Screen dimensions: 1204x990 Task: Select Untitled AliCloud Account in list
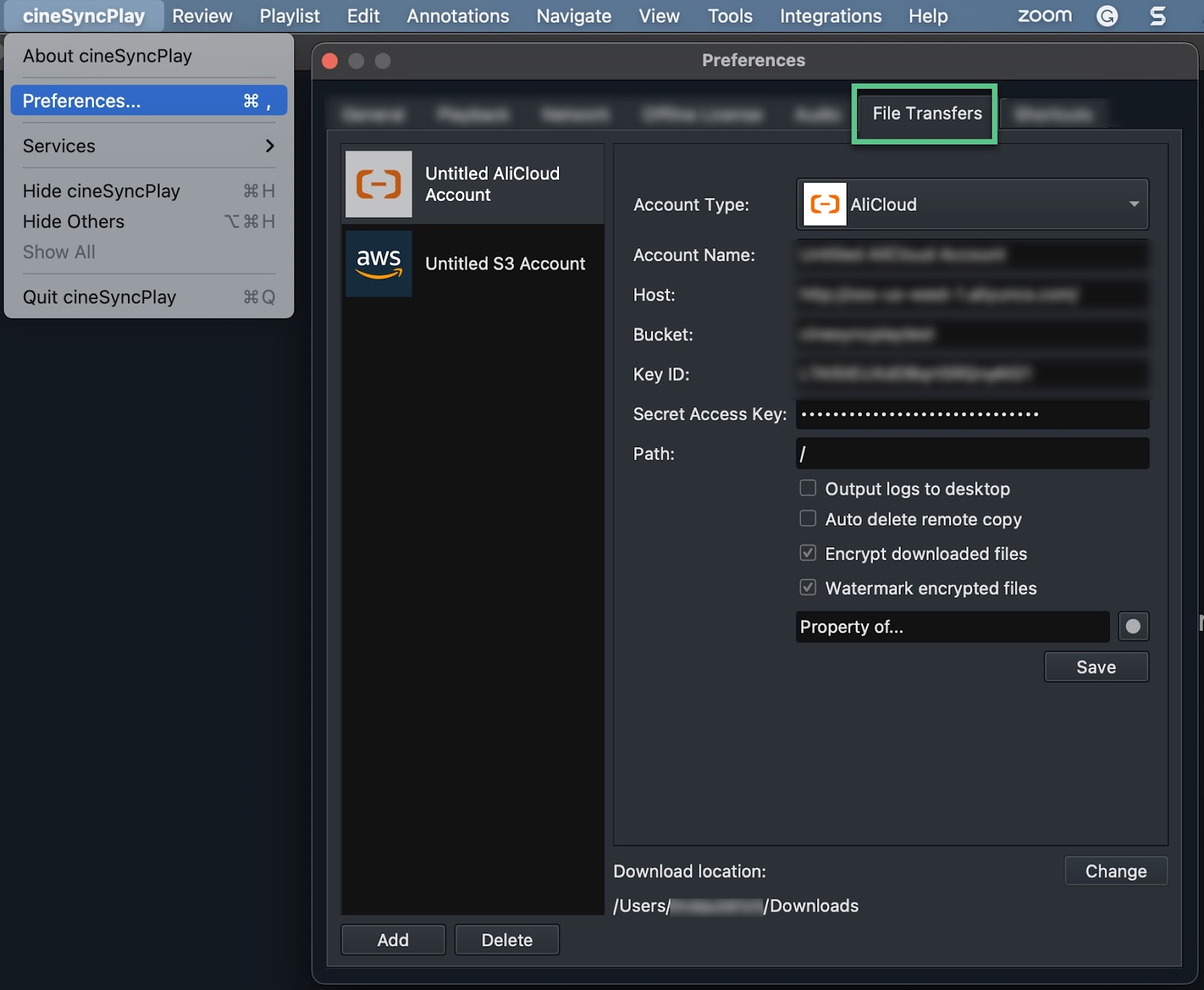point(473,184)
